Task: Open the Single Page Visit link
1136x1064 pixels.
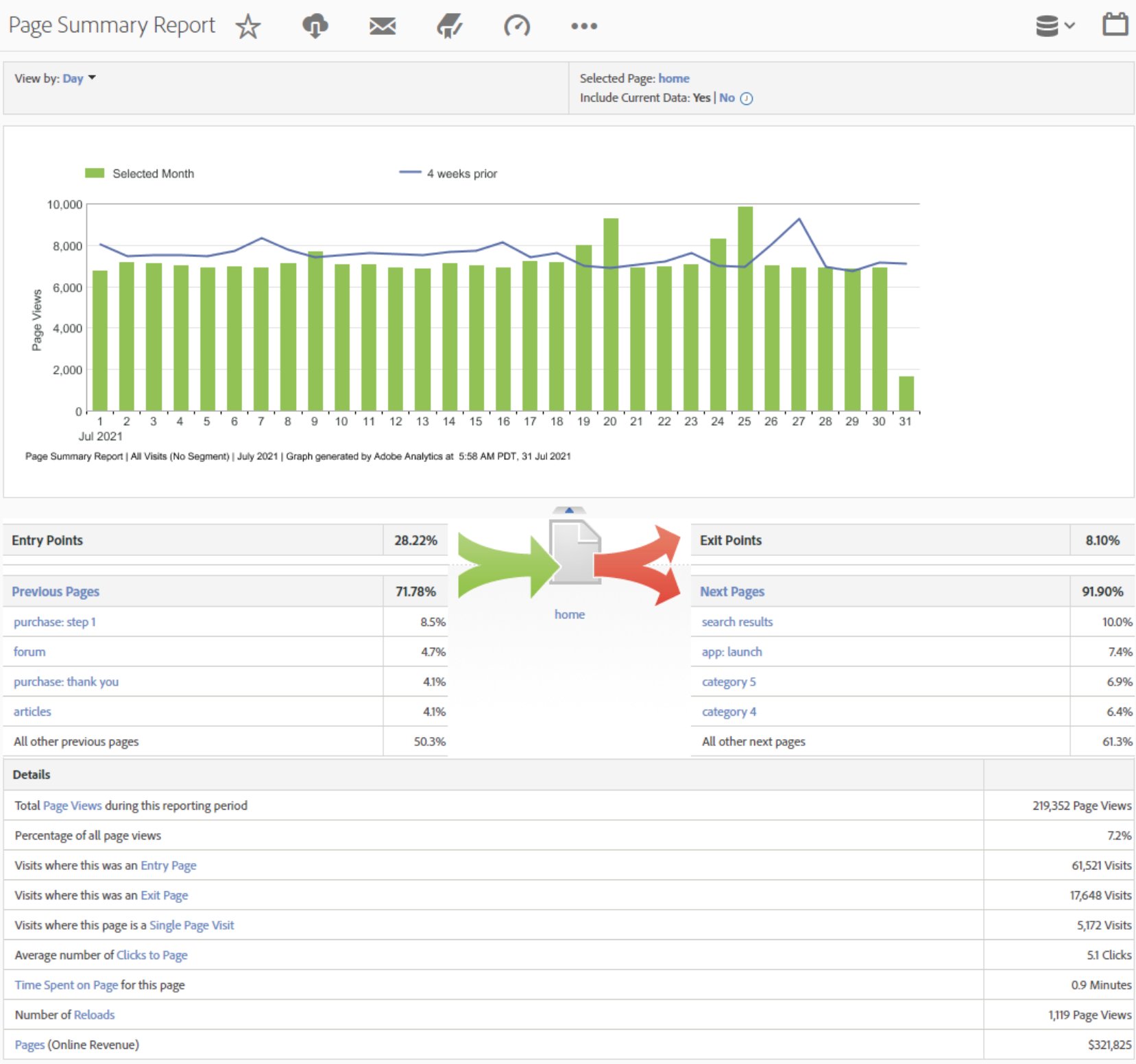Action: [x=191, y=926]
